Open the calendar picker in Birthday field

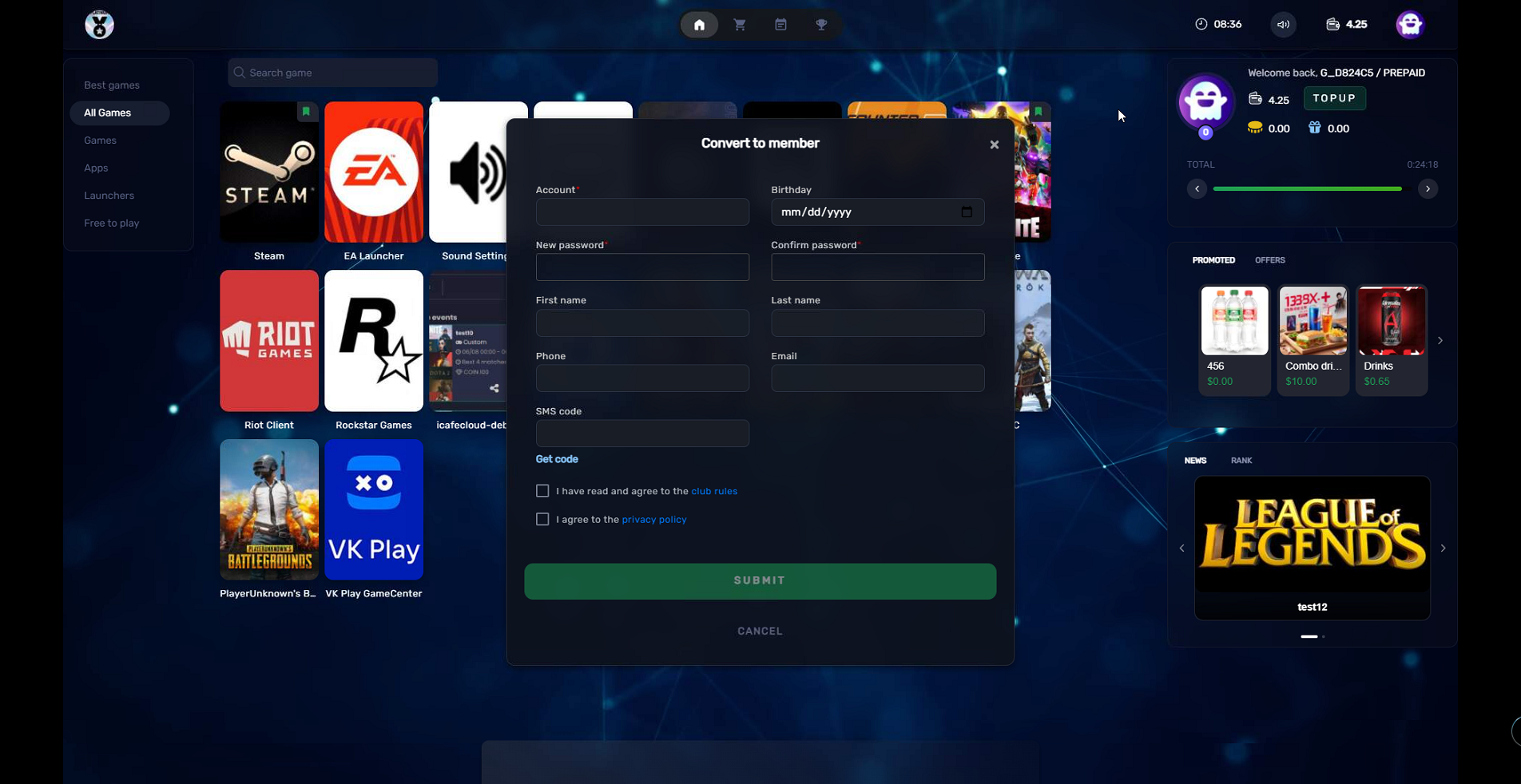(x=967, y=212)
